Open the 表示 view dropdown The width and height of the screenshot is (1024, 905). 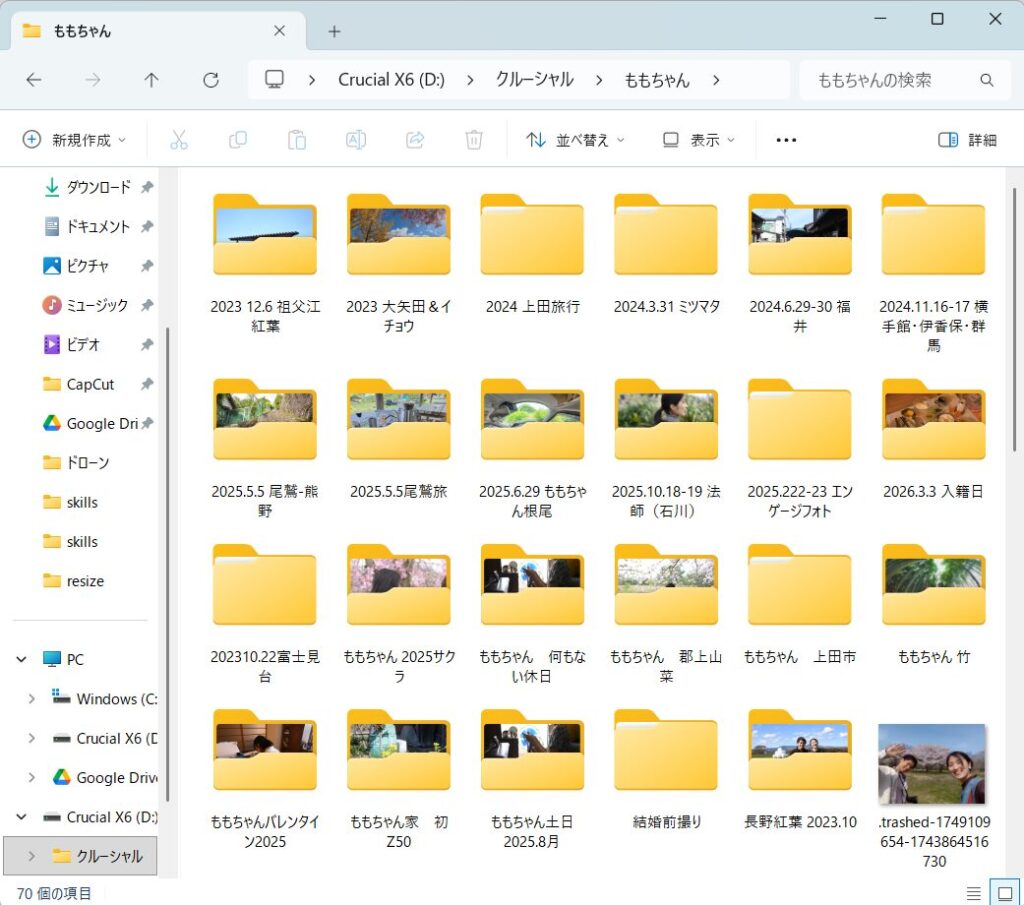pyautogui.click(x=699, y=140)
